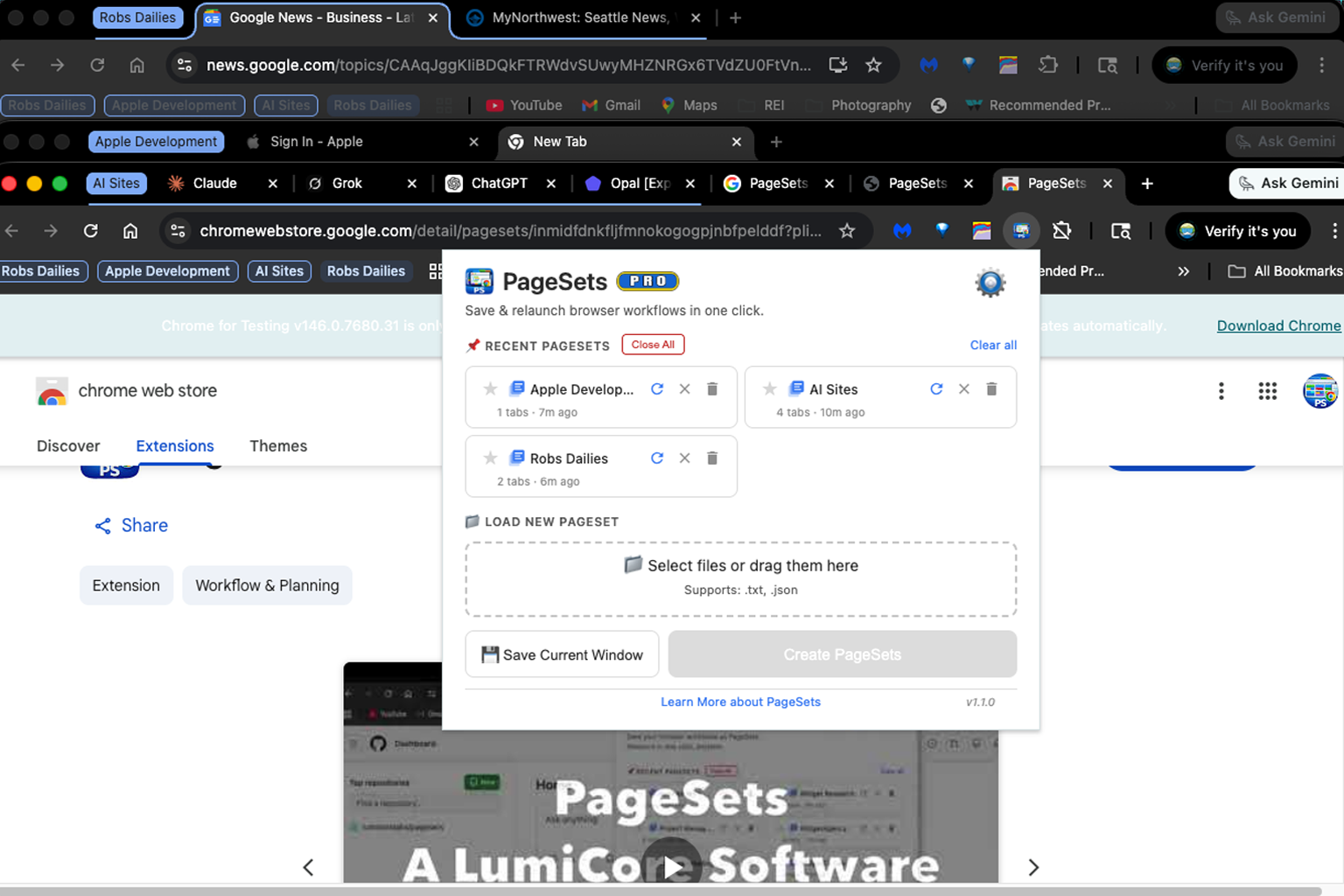Open the REI bookmarks folder in back window
The width and height of the screenshot is (1344, 896).
[x=761, y=105]
